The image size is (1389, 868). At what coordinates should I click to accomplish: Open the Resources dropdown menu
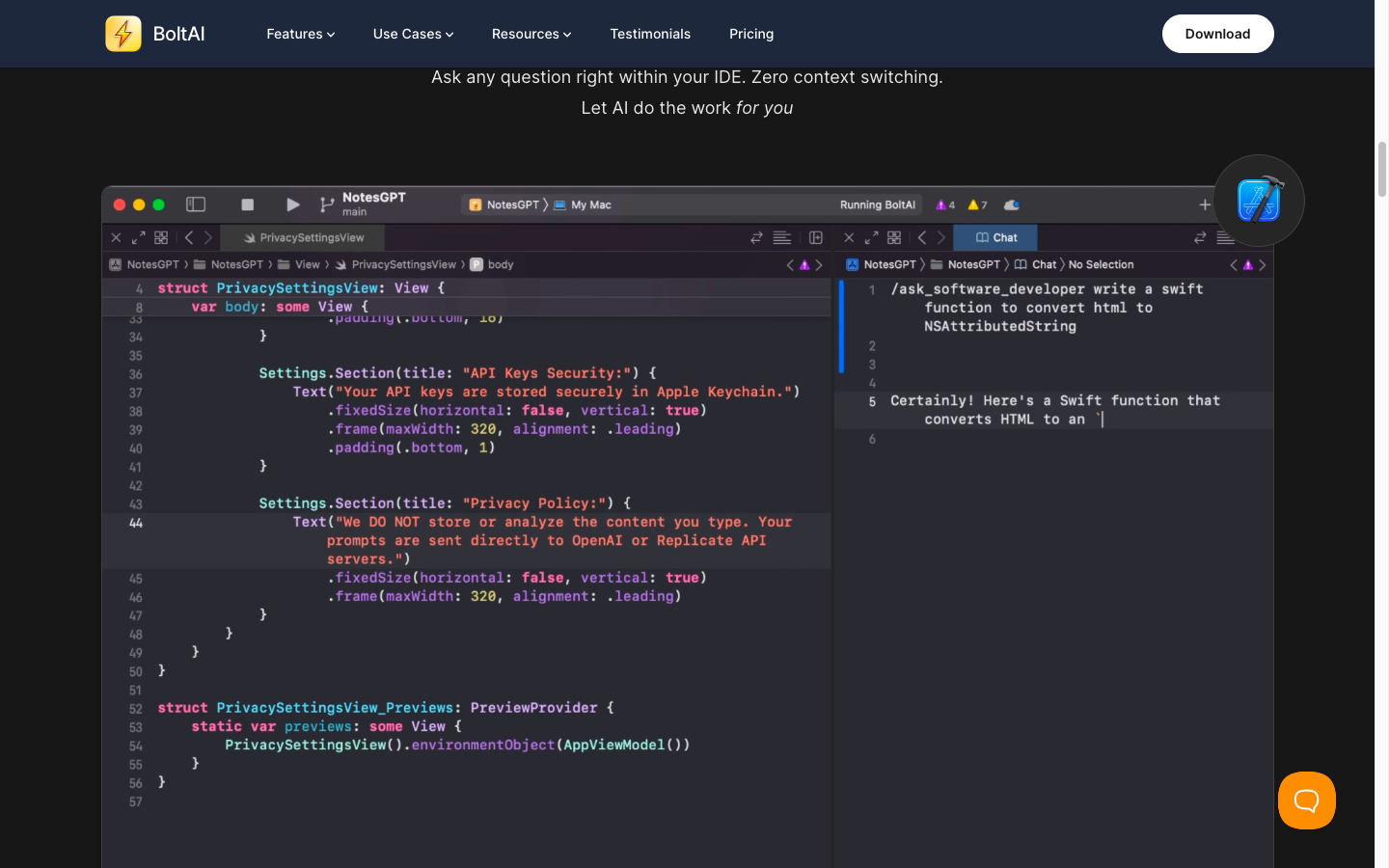pyautogui.click(x=531, y=34)
